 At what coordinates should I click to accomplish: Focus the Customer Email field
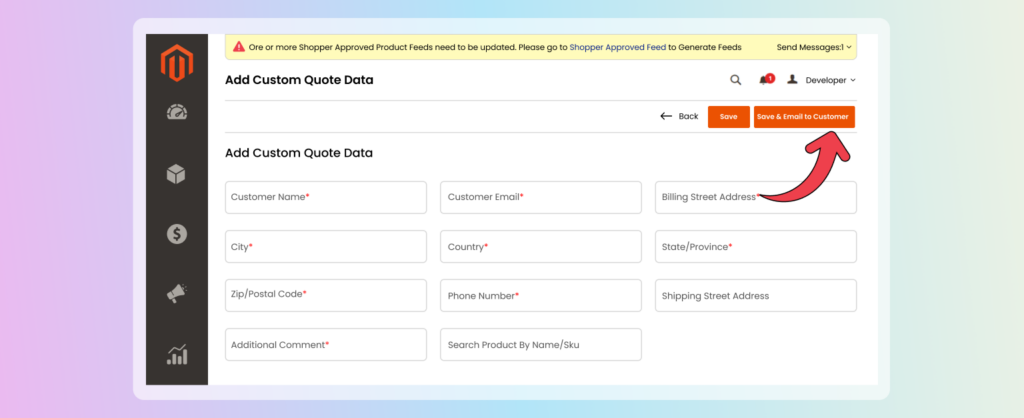(540, 197)
